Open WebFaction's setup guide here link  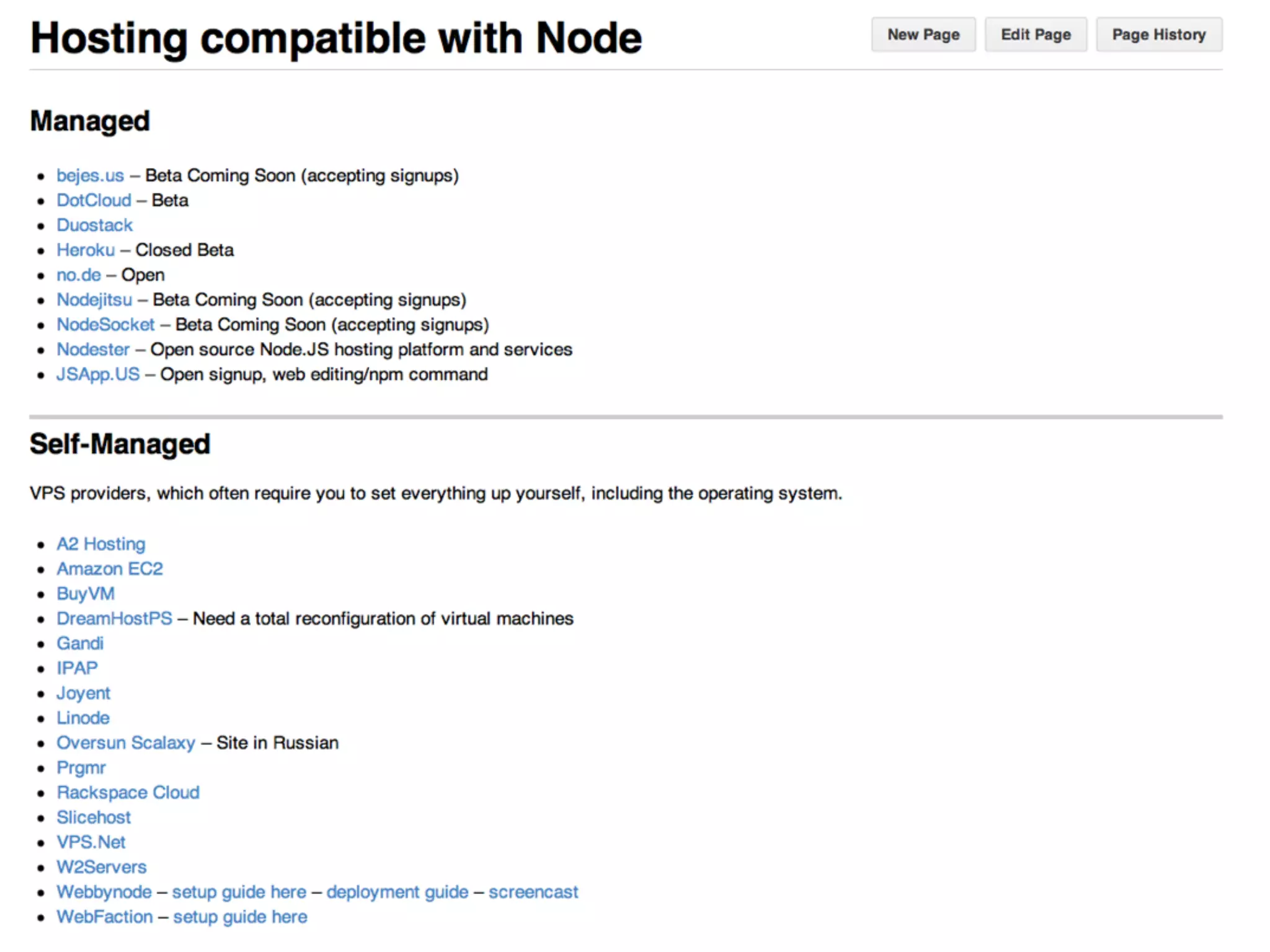pyautogui.click(x=240, y=916)
